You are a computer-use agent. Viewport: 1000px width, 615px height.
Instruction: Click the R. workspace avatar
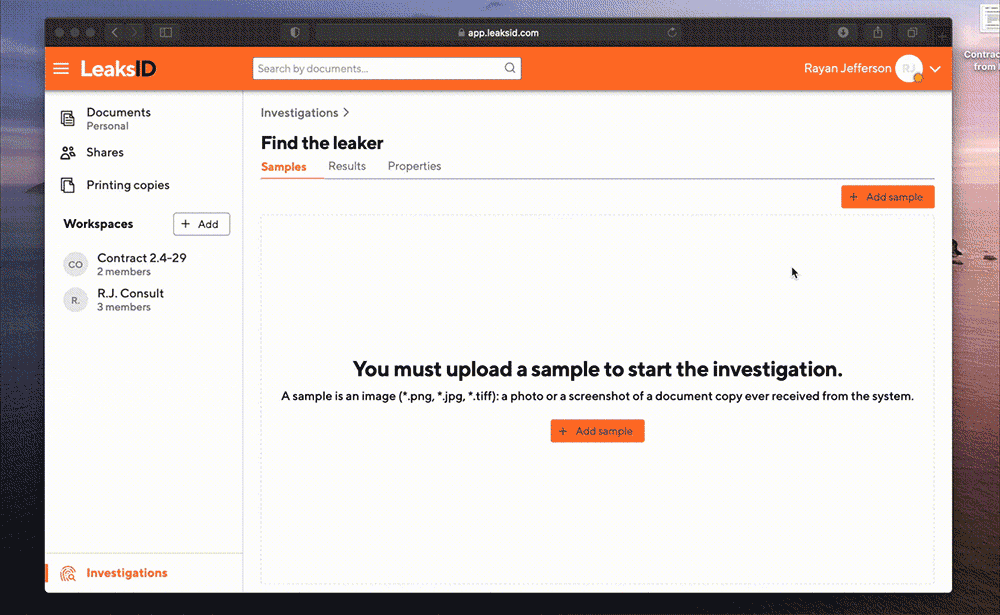(75, 300)
